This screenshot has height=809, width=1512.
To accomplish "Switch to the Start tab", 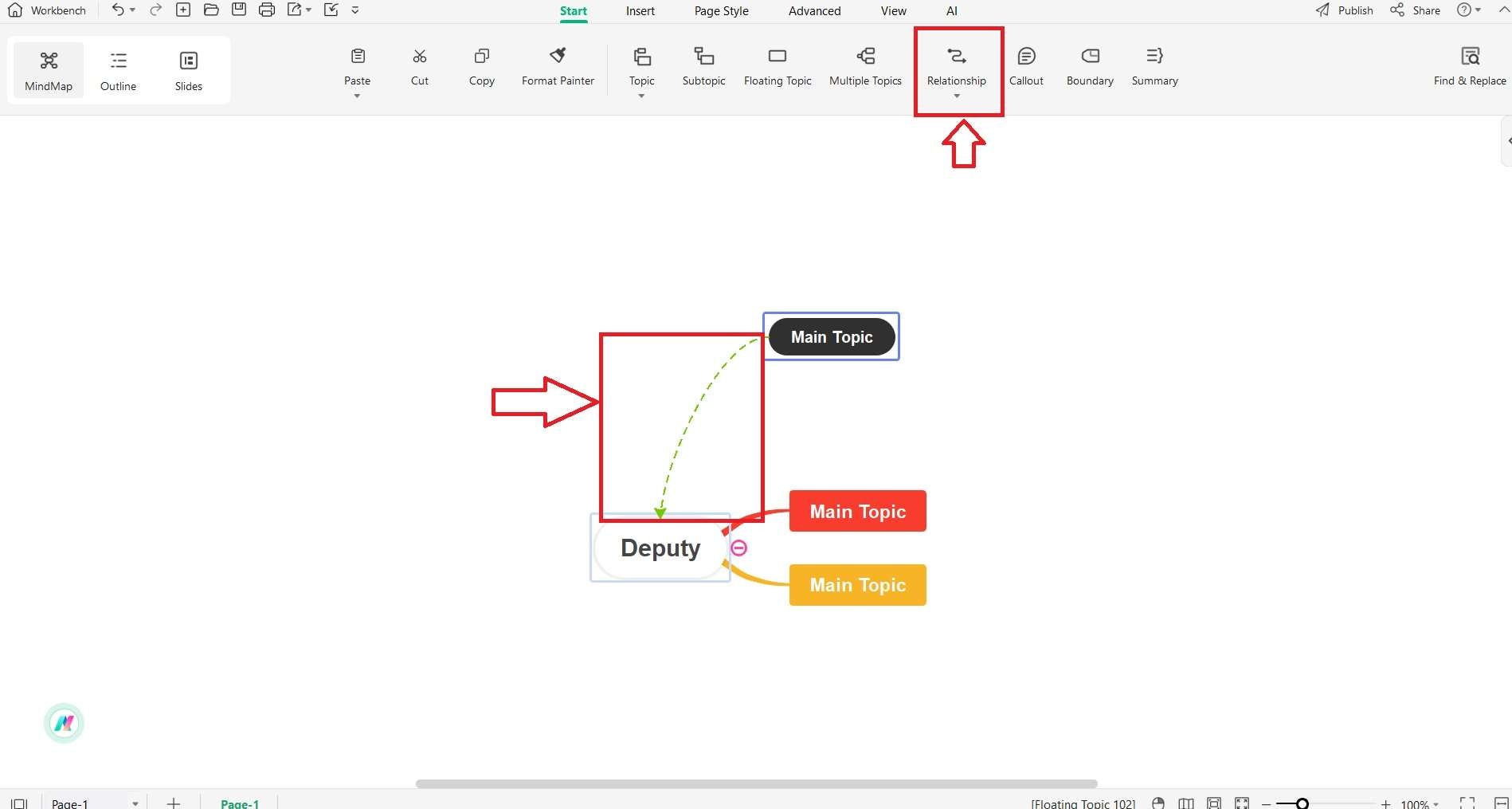I will (x=574, y=11).
